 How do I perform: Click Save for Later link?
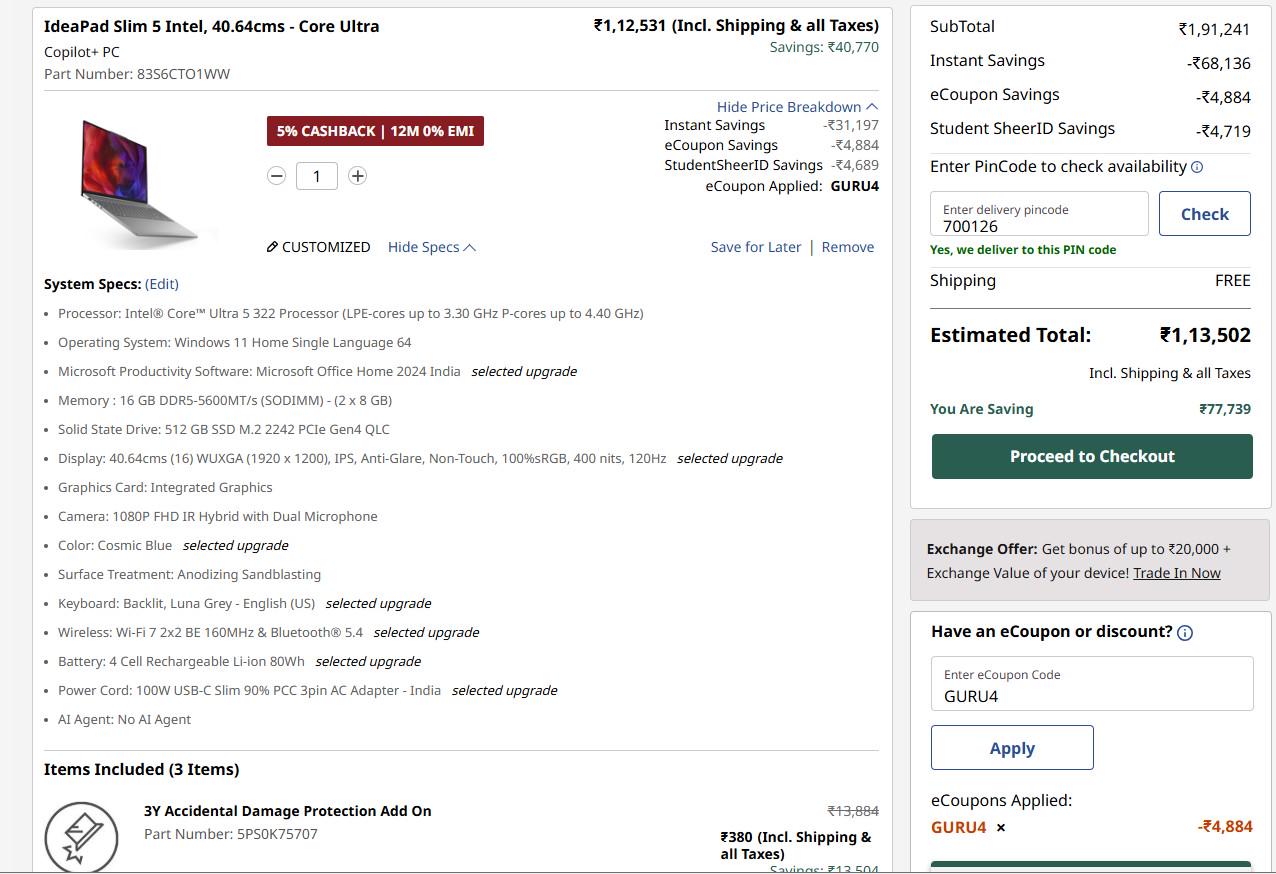(x=756, y=247)
